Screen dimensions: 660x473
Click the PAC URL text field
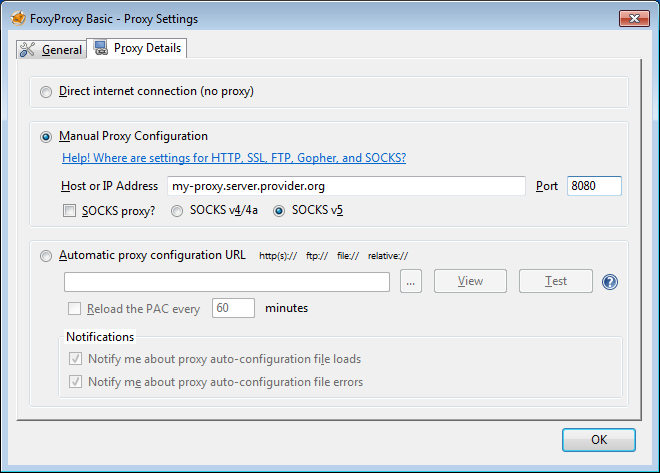226,282
